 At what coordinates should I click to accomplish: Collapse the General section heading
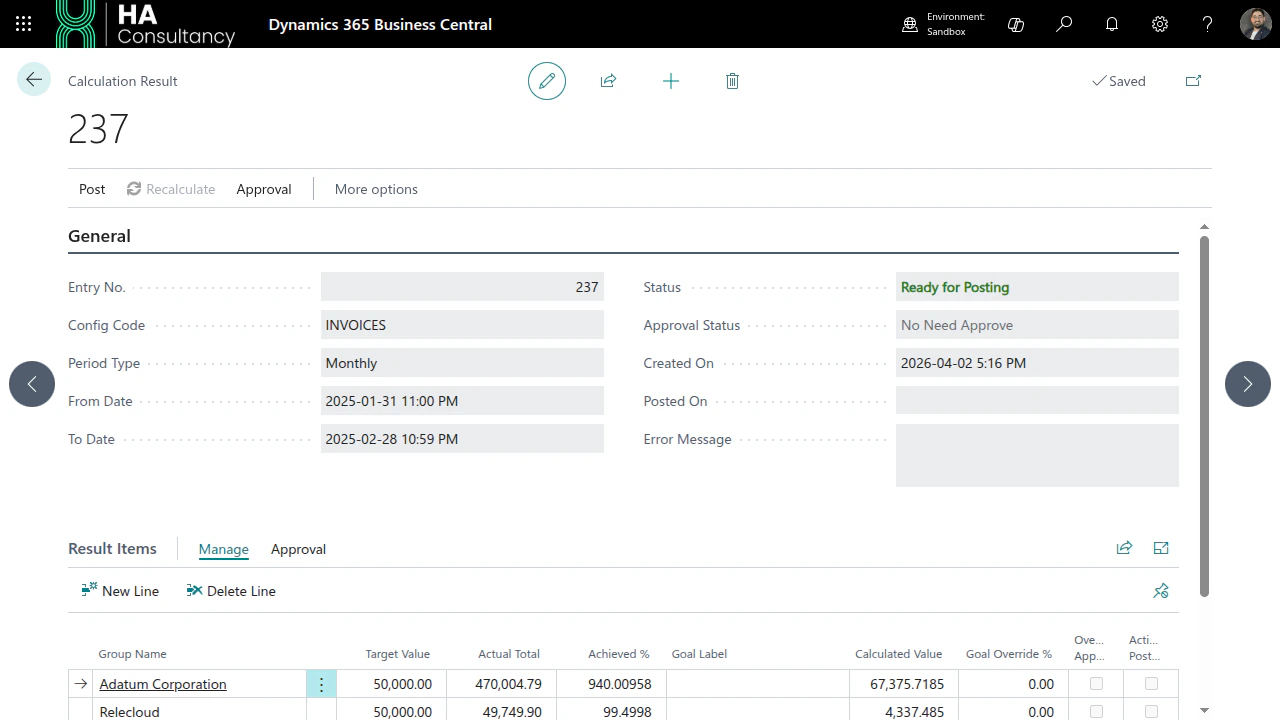(99, 236)
